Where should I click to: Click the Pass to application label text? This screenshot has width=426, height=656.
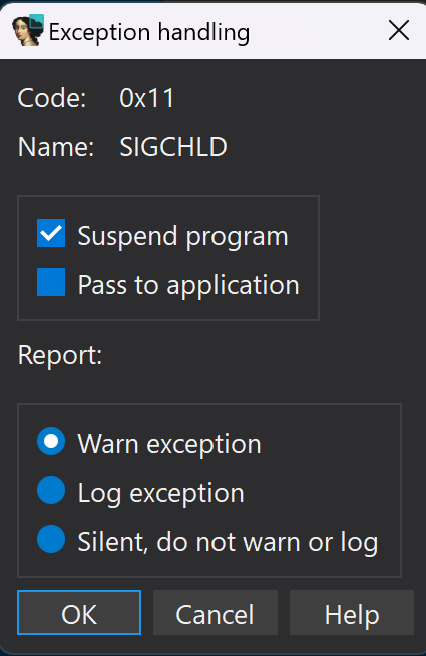tap(189, 285)
